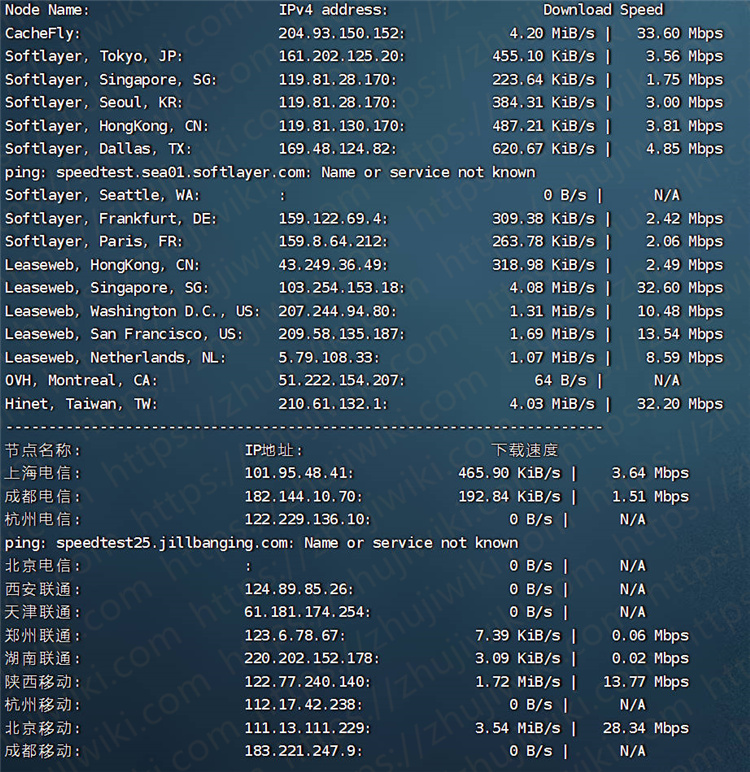Select IP address 159.8.64.212
The width and height of the screenshot is (750, 772).
point(333,242)
